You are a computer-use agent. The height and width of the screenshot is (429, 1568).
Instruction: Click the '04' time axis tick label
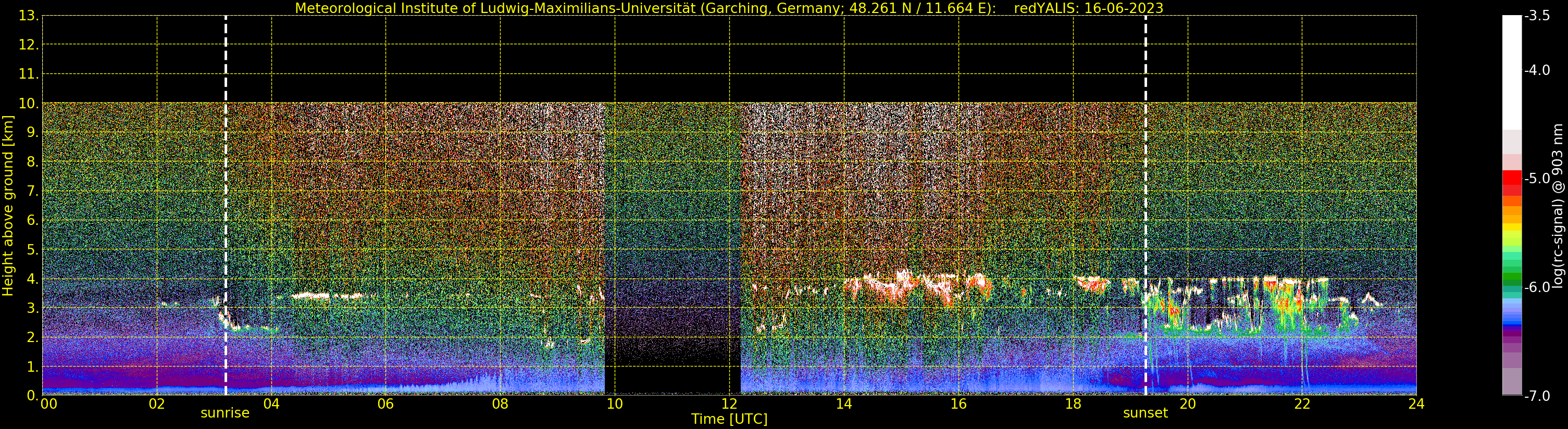point(271,404)
